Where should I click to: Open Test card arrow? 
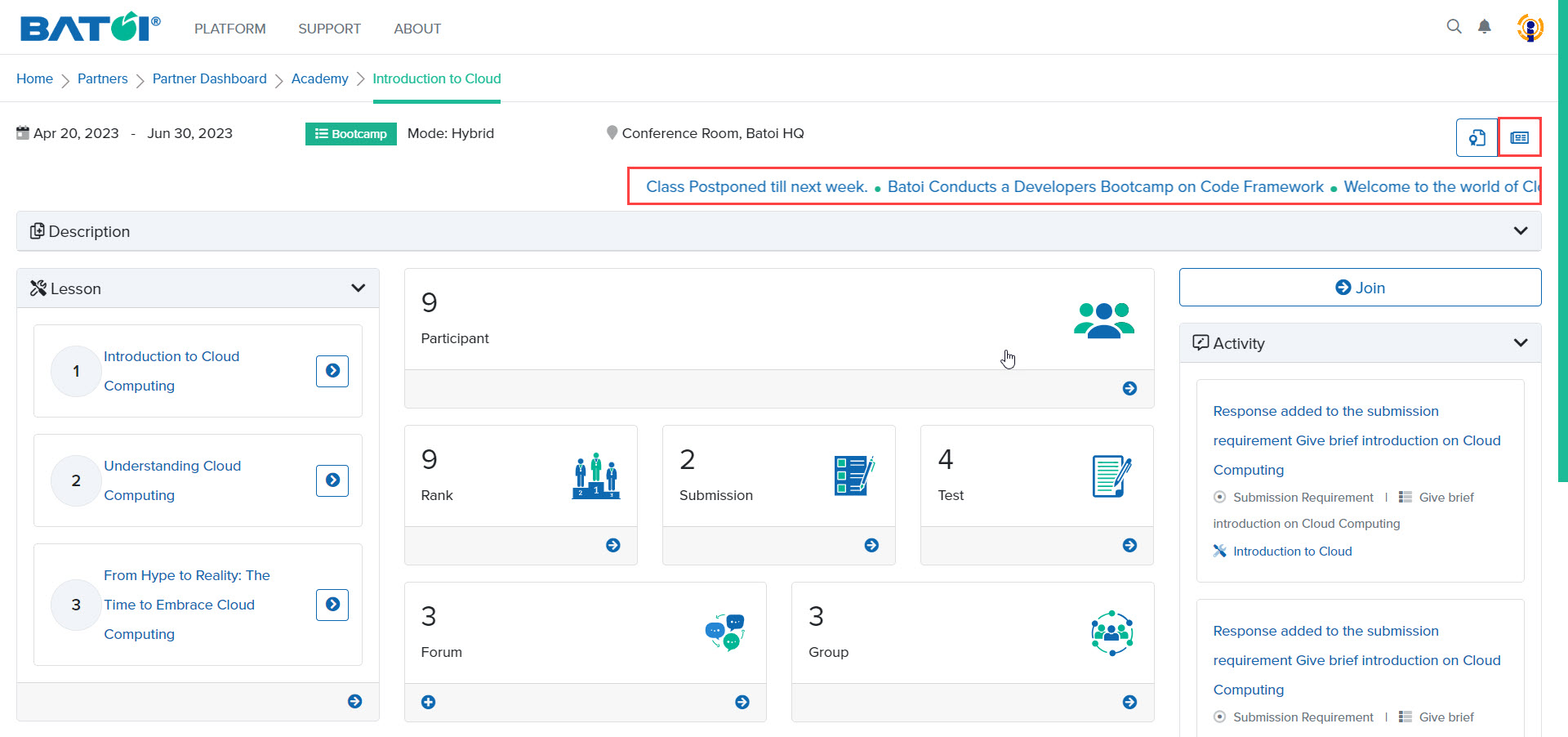point(1129,545)
